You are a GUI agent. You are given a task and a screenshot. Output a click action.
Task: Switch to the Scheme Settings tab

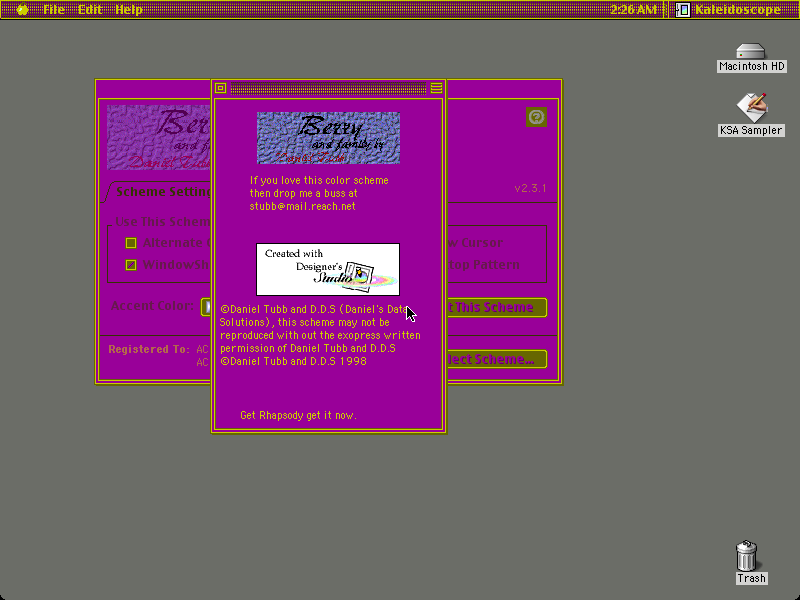click(x=162, y=192)
